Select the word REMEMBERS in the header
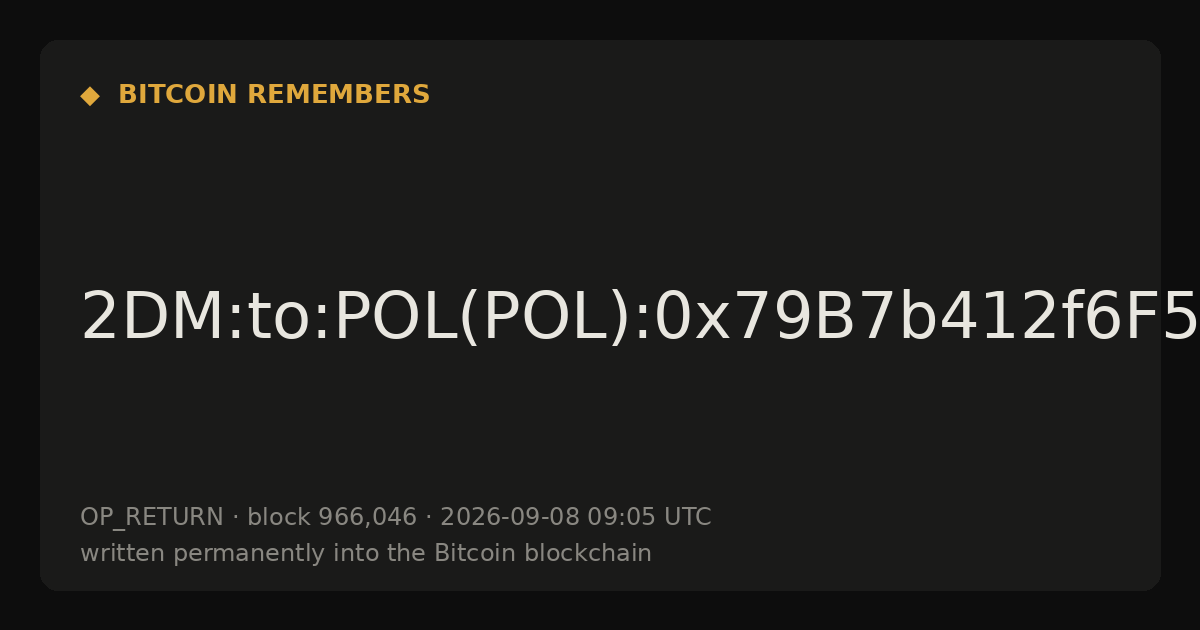 click(338, 95)
